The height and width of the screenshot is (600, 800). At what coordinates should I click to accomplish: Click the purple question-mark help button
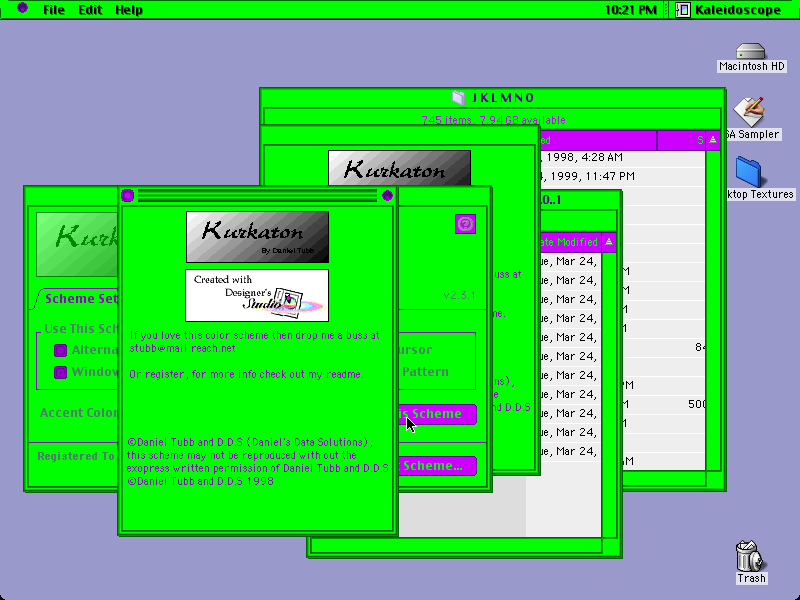point(465,224)
